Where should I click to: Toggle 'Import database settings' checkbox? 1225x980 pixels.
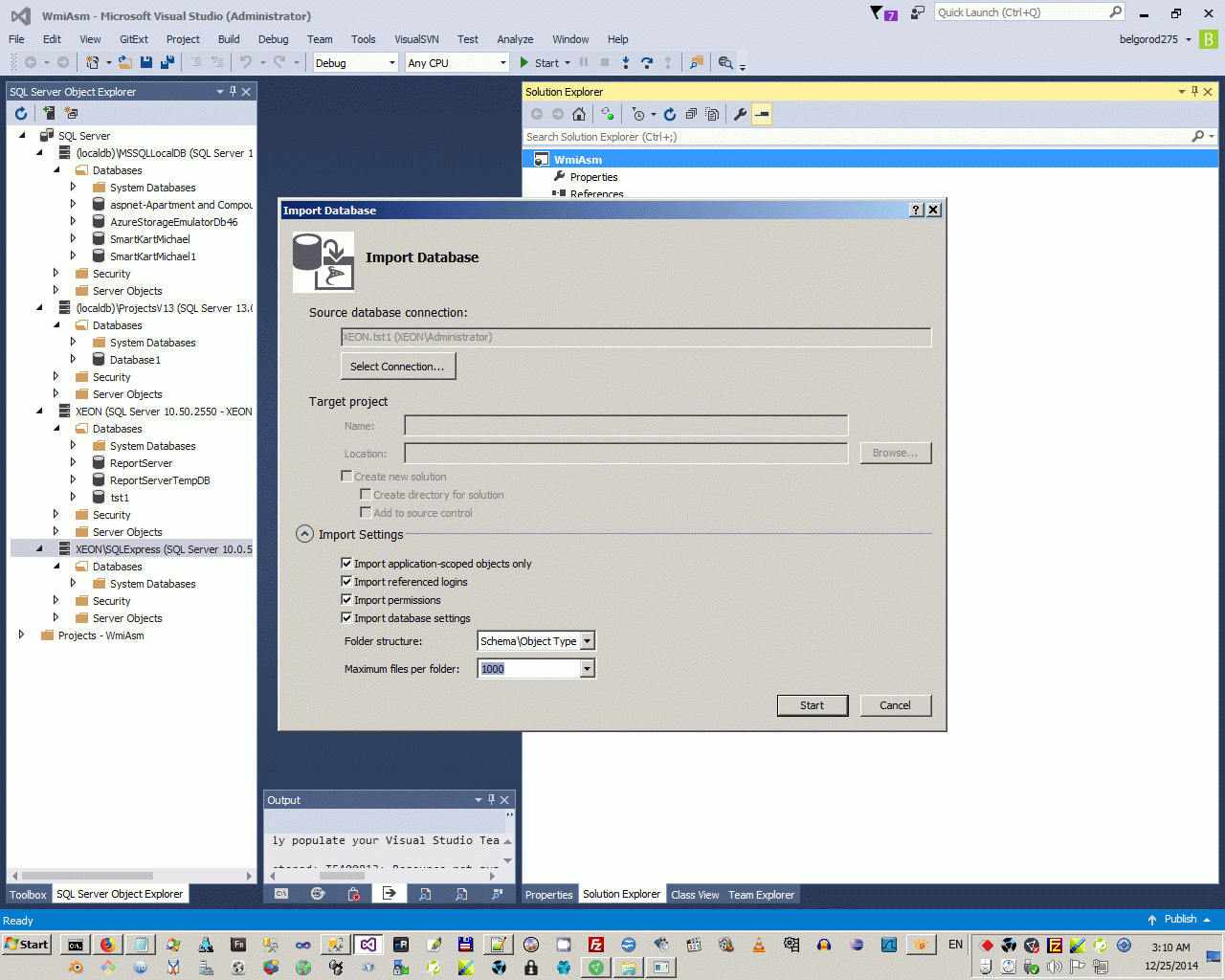click(x=347, y=618)
